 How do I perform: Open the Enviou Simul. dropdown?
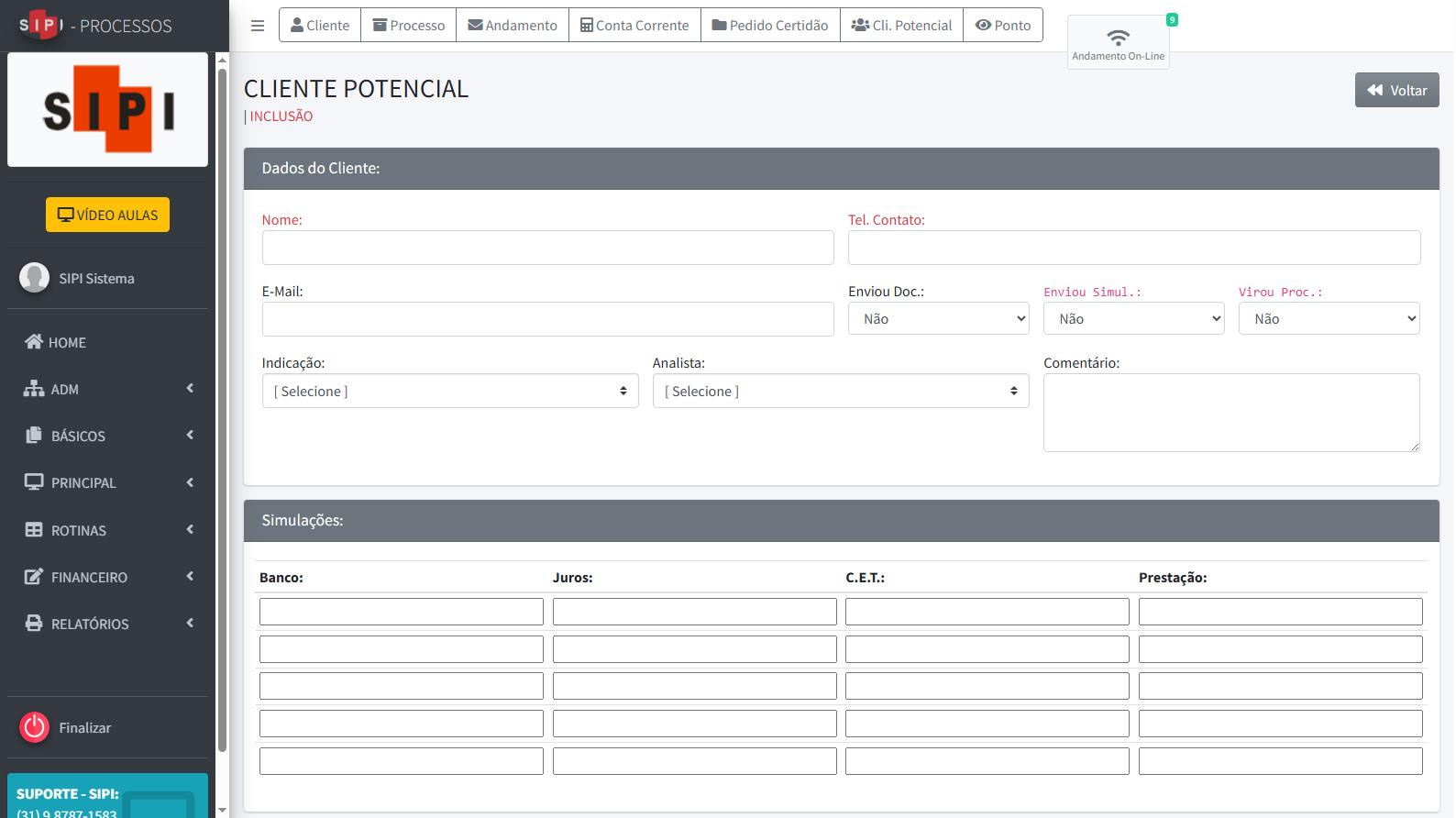click(1134, 318)
